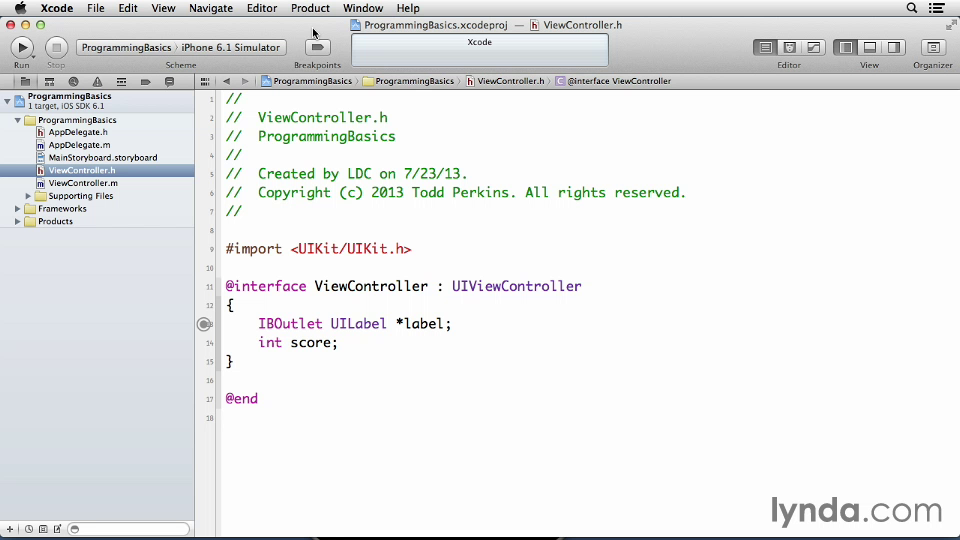Screen dimensions: 960x540
Task: Toggle Debug area visibility
Action: [869, 47]
